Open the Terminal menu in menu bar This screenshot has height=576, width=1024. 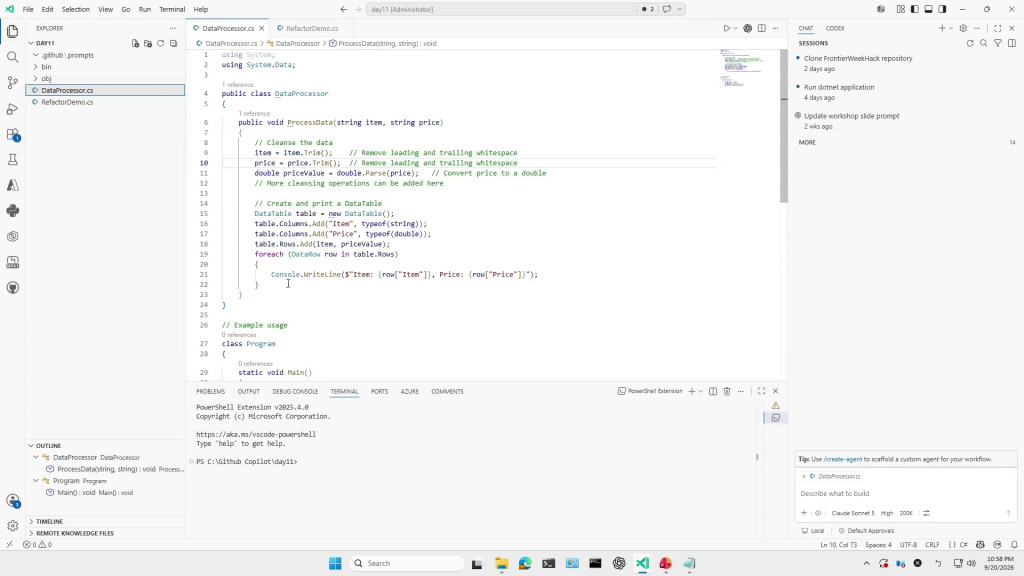(172, 9)
